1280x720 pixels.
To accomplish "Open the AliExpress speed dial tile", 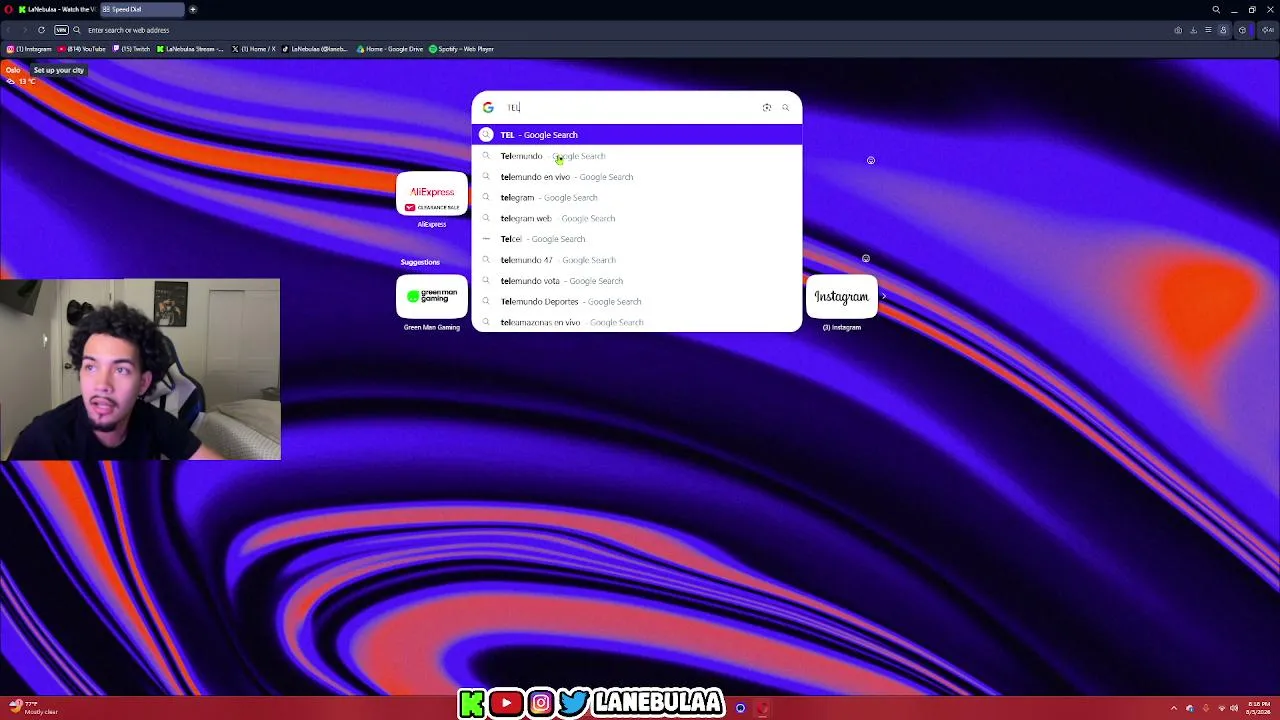I will (x=432, y=194).
